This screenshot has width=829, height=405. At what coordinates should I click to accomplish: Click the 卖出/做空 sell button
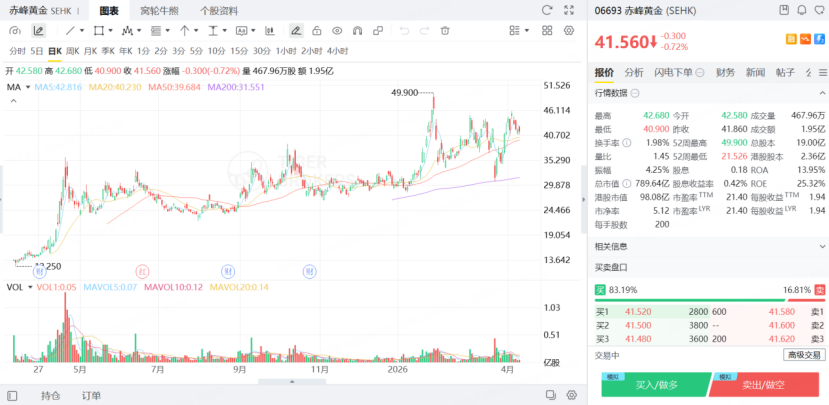pos(763,385)
